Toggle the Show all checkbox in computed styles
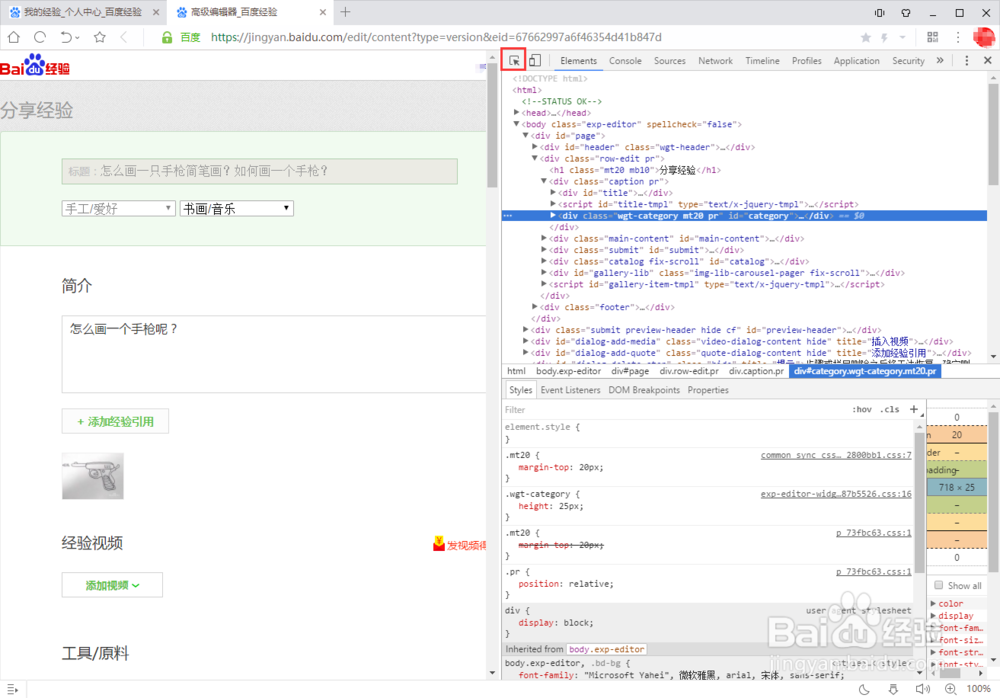The height and width of the screenshot is (698, 1000). coord(939,585)
